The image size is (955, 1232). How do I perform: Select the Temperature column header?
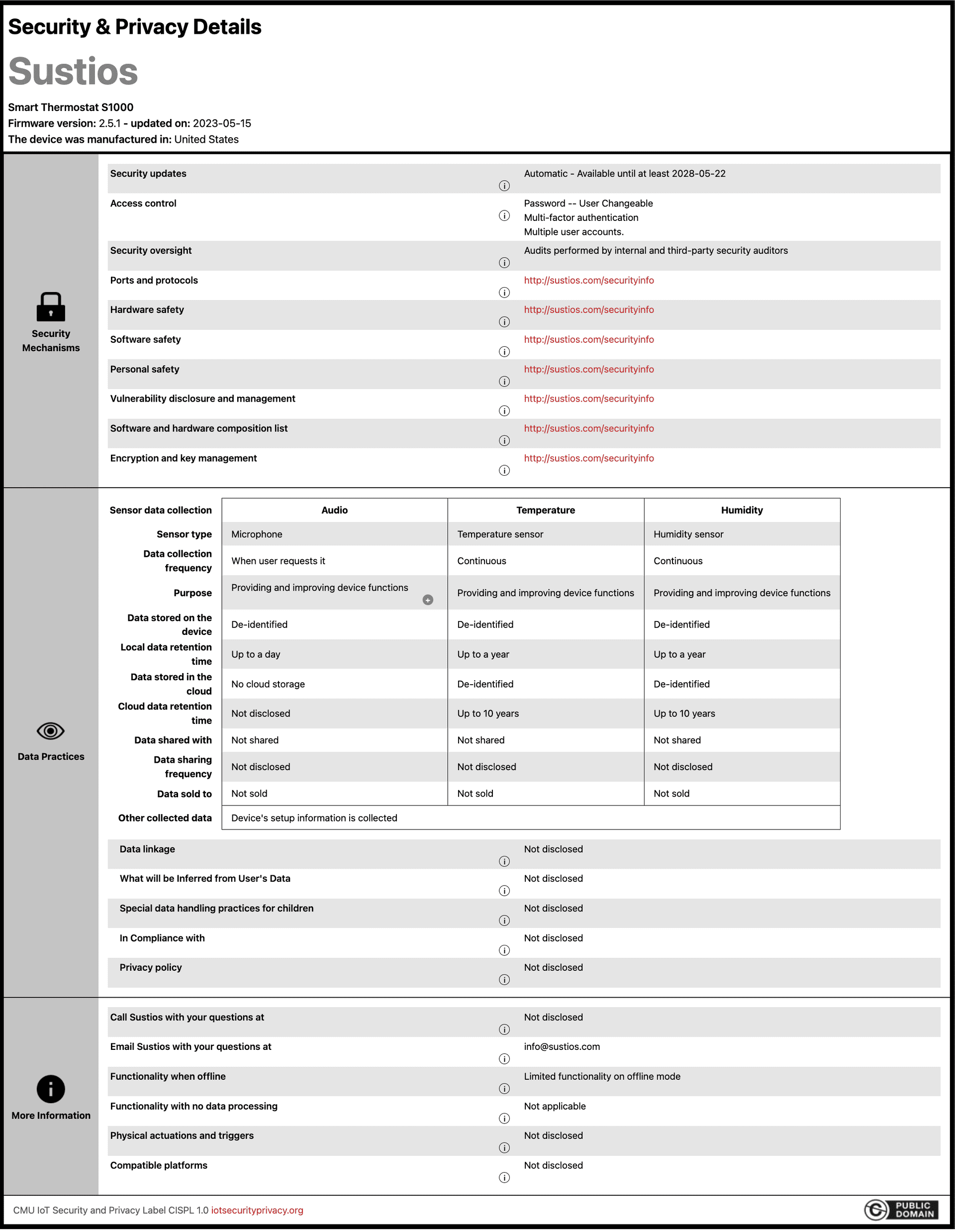(546, 511)
